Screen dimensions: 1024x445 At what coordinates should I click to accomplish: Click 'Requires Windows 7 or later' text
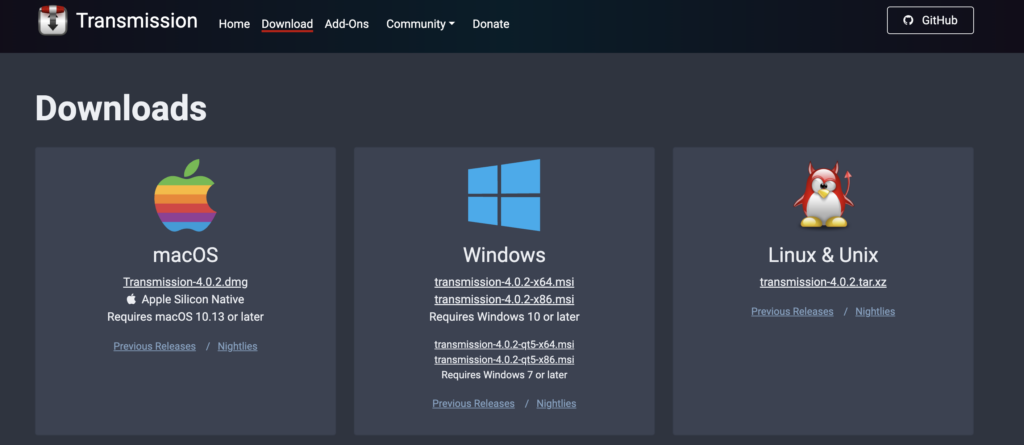(x=504, y=375)
